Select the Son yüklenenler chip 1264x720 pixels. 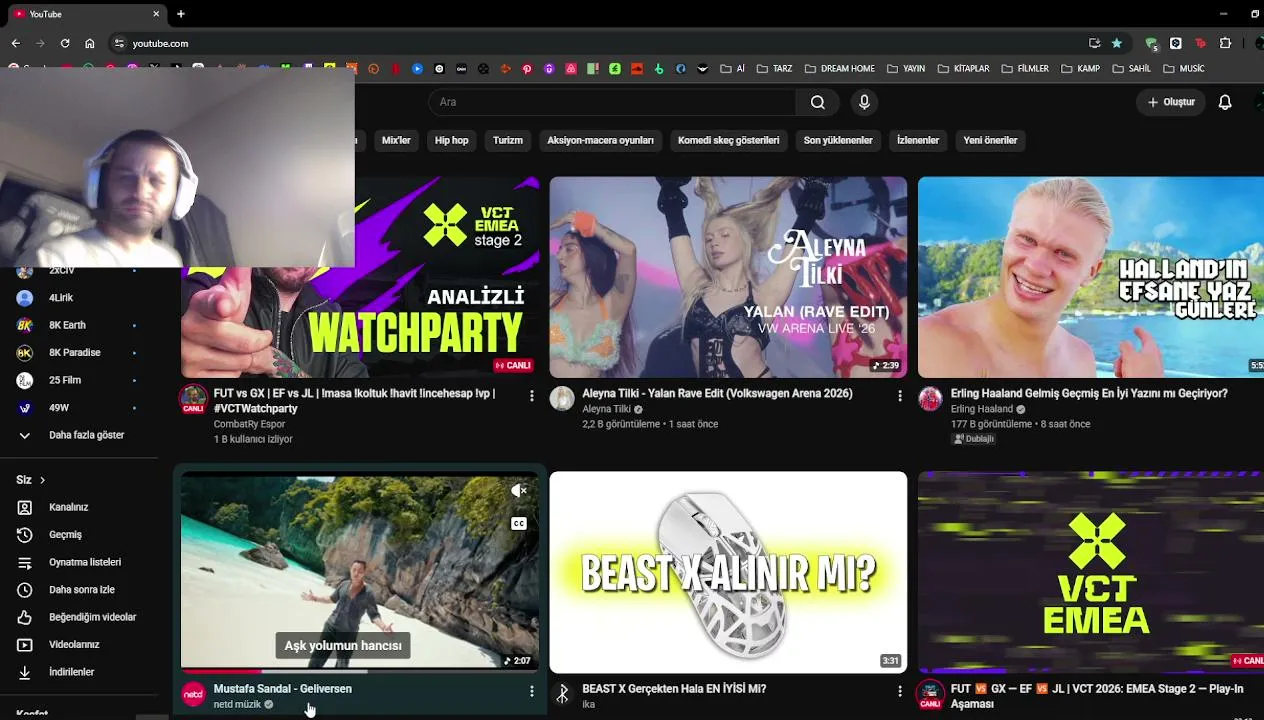click(838, 141)
